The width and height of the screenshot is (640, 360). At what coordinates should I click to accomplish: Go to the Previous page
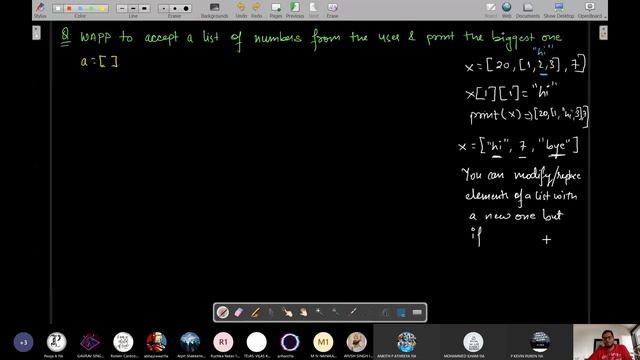[x=295, y=10]
